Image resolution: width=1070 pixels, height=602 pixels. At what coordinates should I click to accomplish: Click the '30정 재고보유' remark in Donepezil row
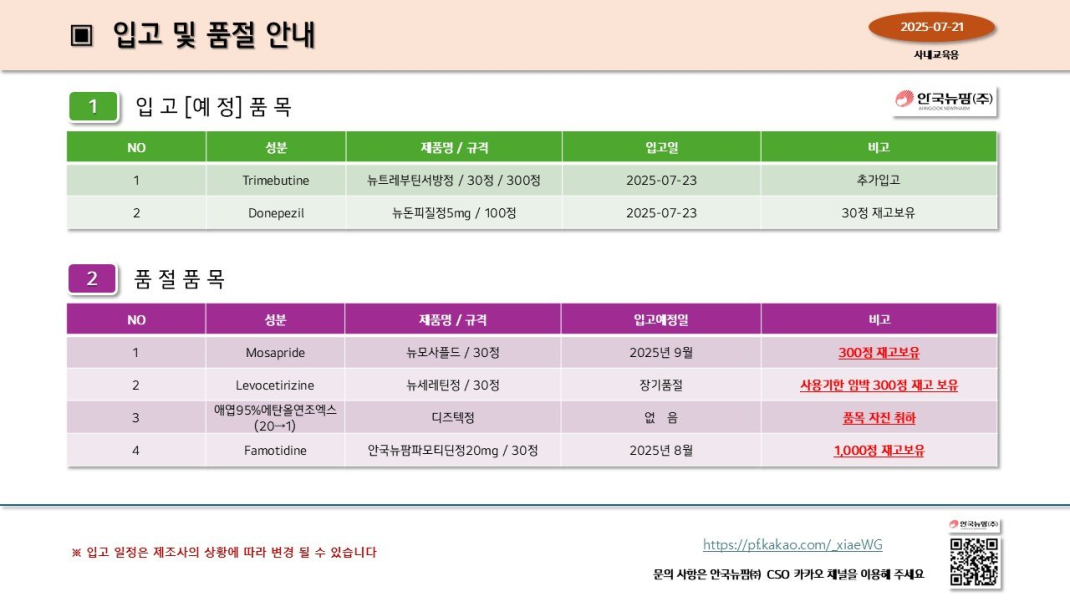[x=878, y=213]
